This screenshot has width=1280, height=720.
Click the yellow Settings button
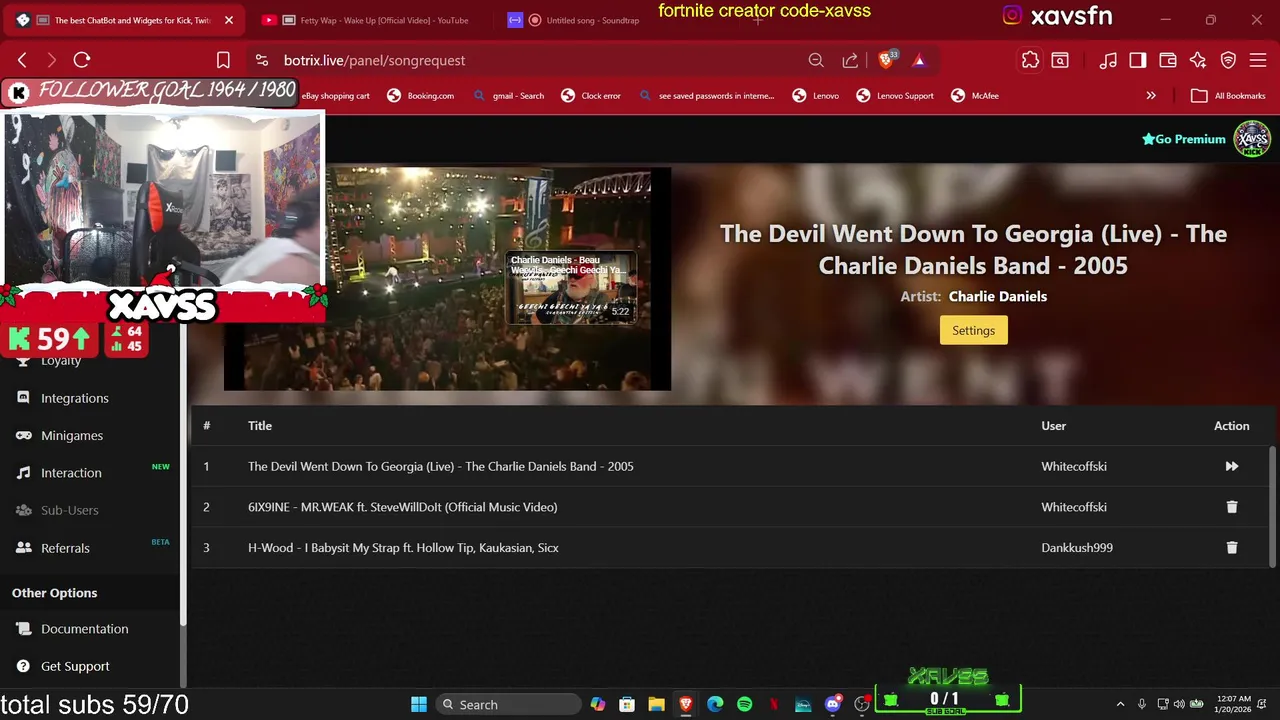973,330
